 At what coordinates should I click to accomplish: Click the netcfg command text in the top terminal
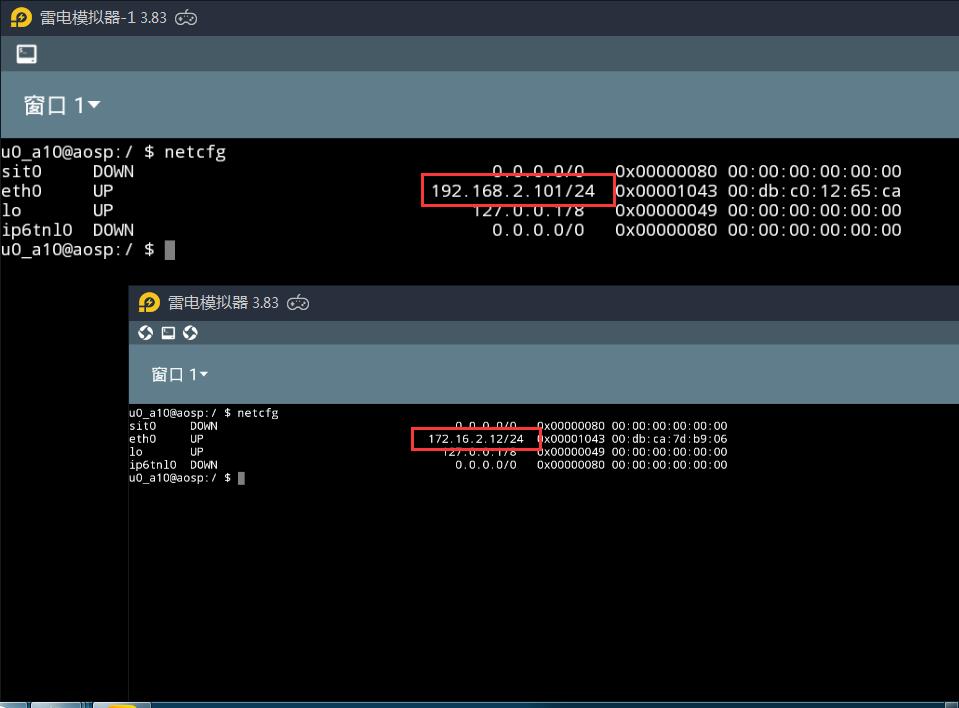coord(195,152)
